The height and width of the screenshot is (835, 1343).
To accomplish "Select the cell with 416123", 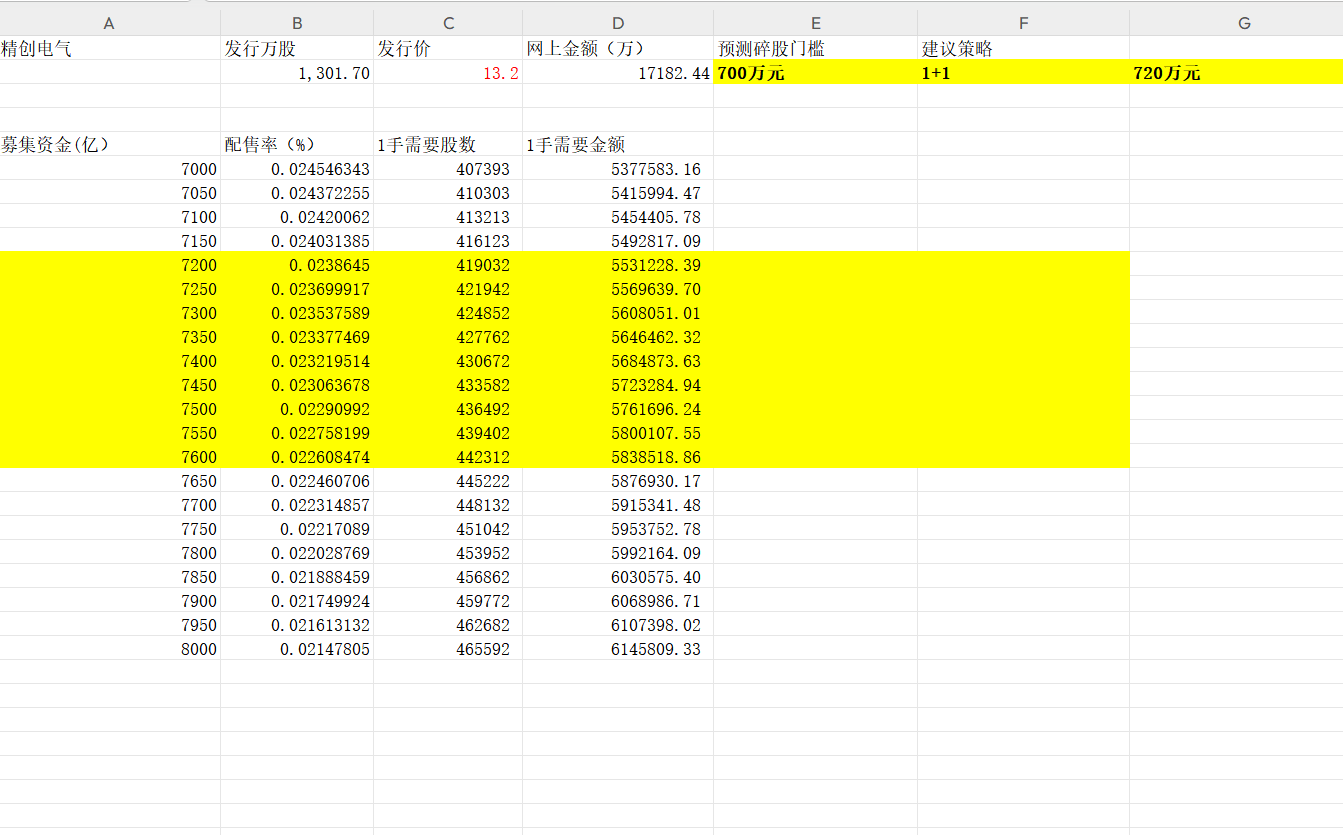I will point(448,240).
